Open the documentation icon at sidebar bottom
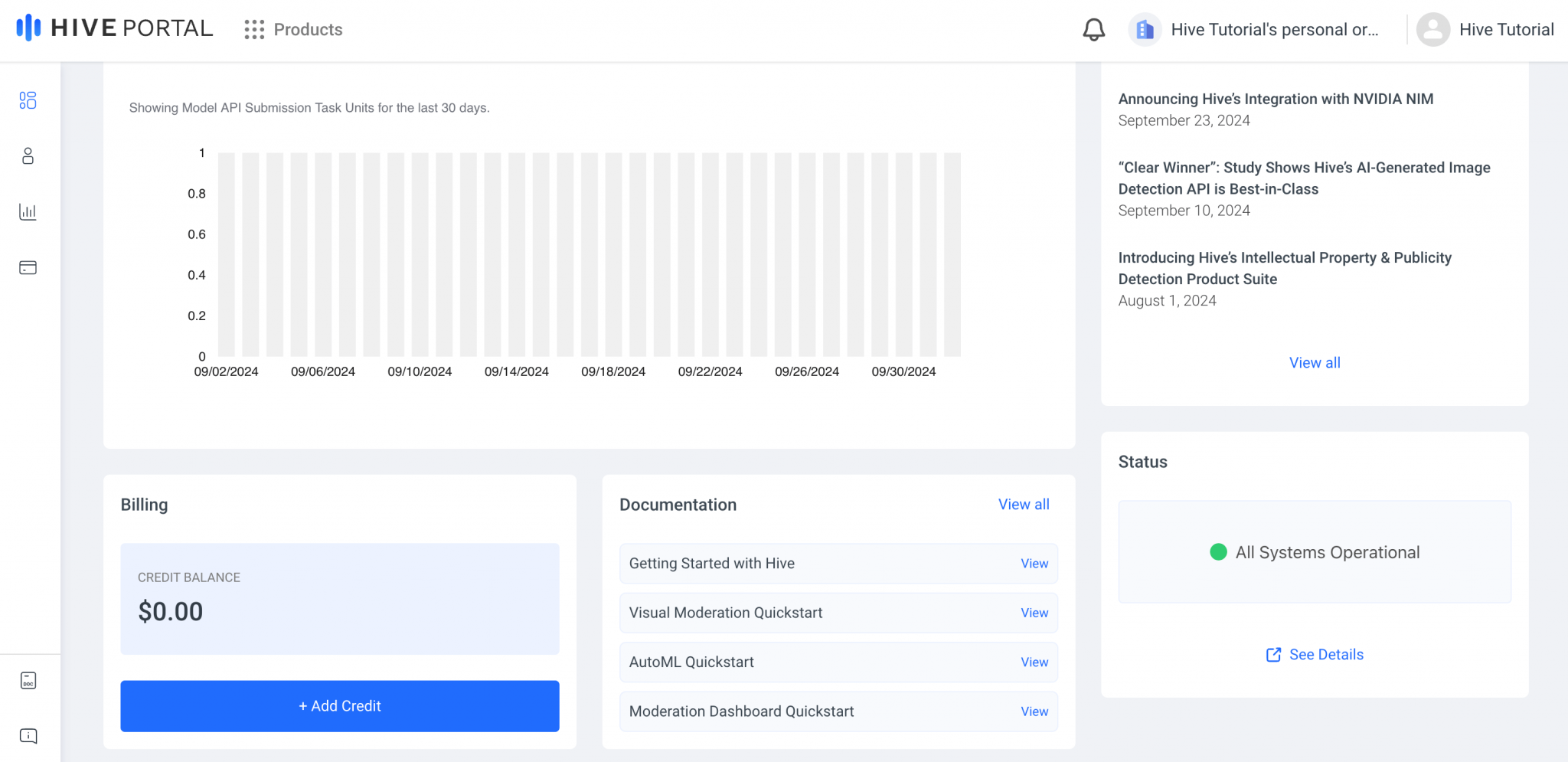Image resolution: width=1568 pixels, height=762 pixels. tap(28, 681)
